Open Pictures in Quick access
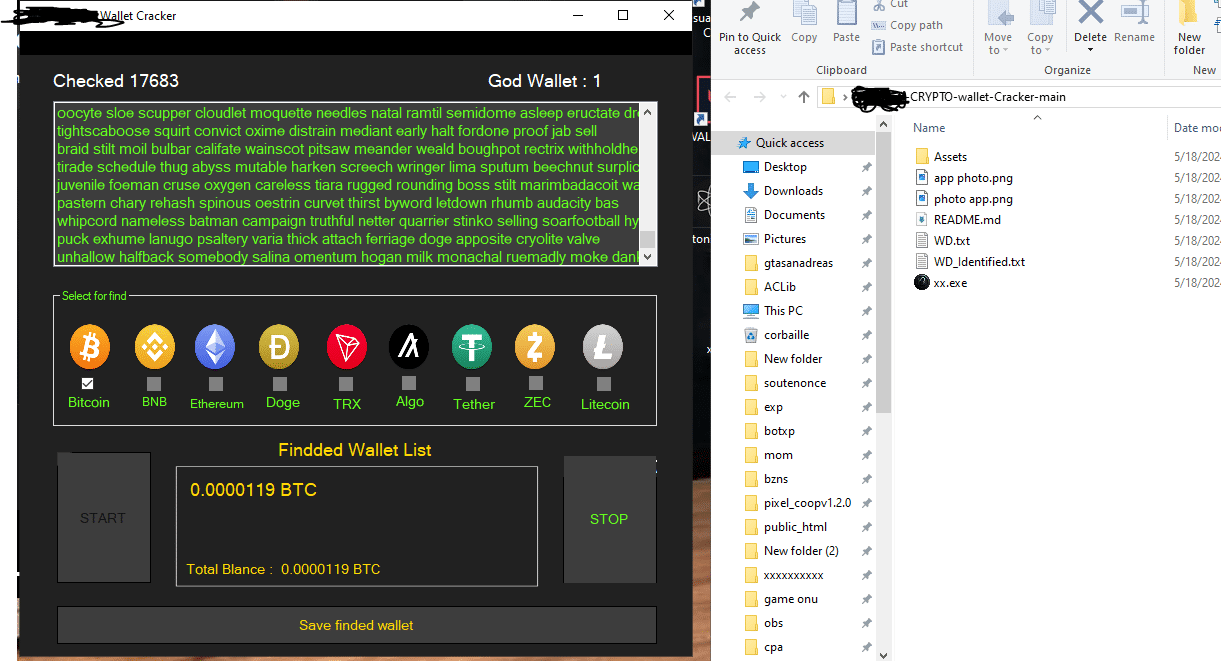Viewport: 1221px width, 661px height. click(x=785, y=239)
